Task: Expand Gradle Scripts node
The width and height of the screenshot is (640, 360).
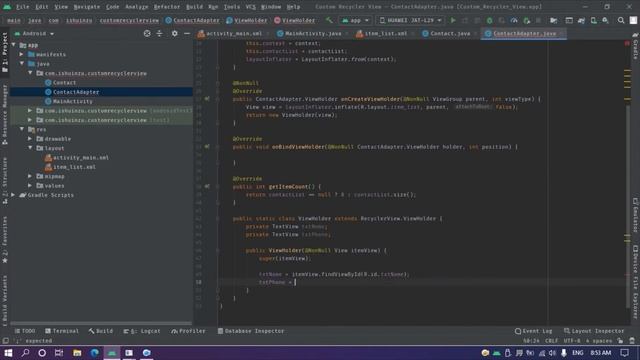Action: tap(13, 195)
